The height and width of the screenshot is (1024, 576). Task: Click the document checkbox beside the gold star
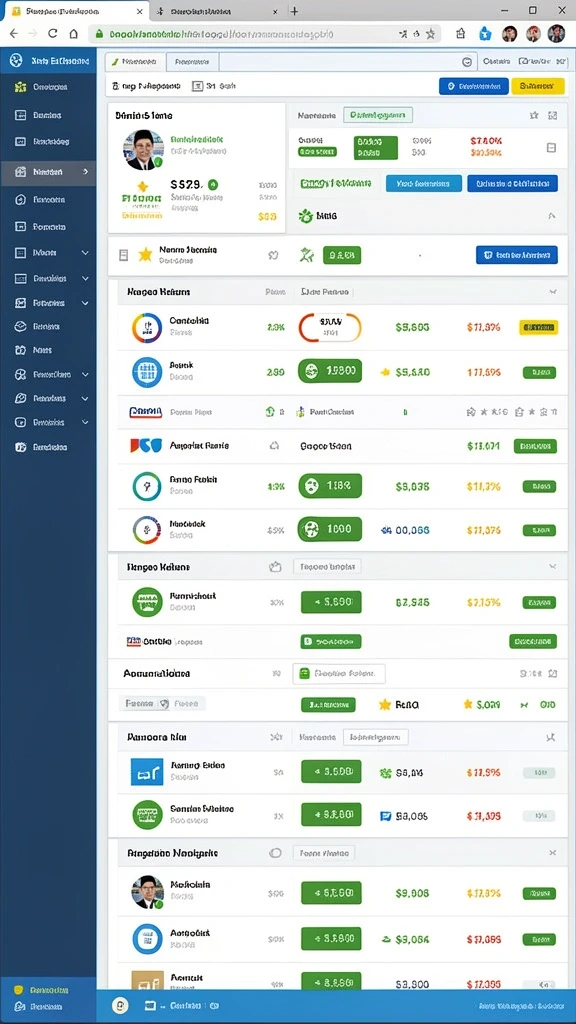[x=123, y=255]
